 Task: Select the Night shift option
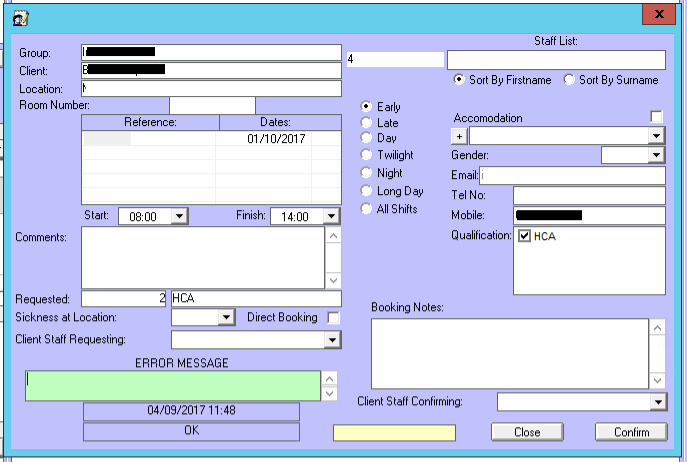(366, 174)
